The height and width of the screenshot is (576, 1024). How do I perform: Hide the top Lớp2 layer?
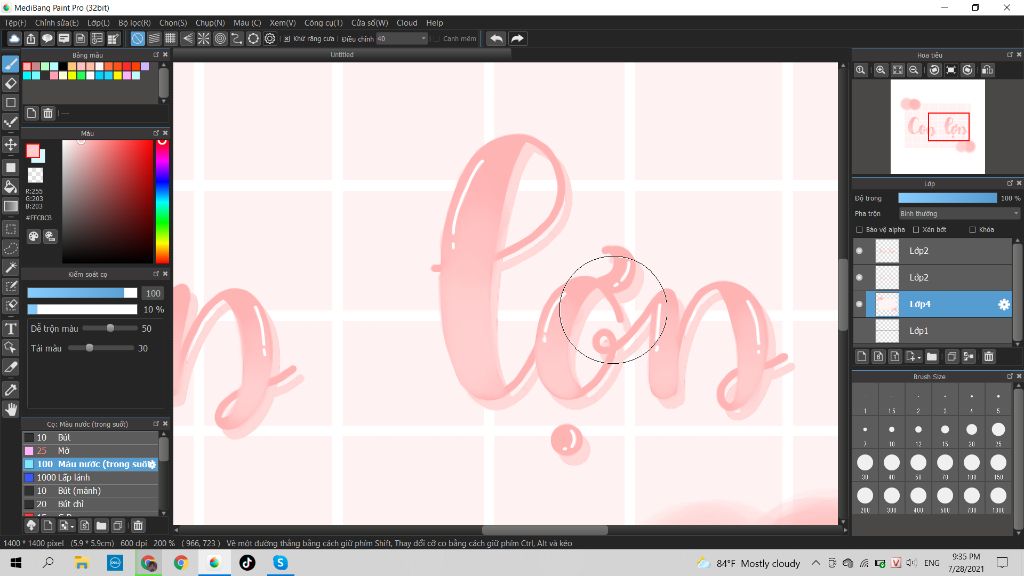(859, 251)
